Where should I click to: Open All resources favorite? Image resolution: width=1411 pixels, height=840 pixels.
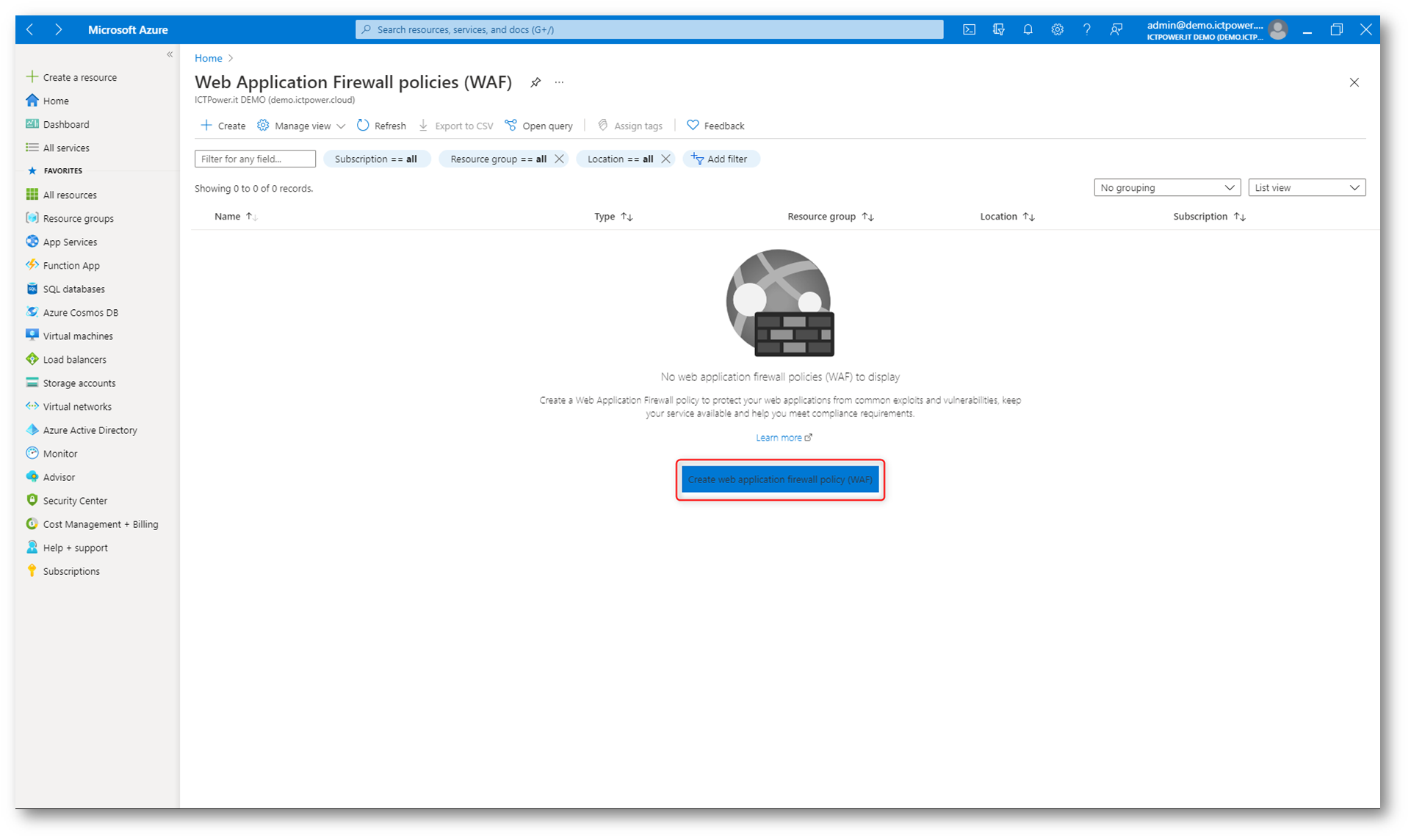pos(61,195)
